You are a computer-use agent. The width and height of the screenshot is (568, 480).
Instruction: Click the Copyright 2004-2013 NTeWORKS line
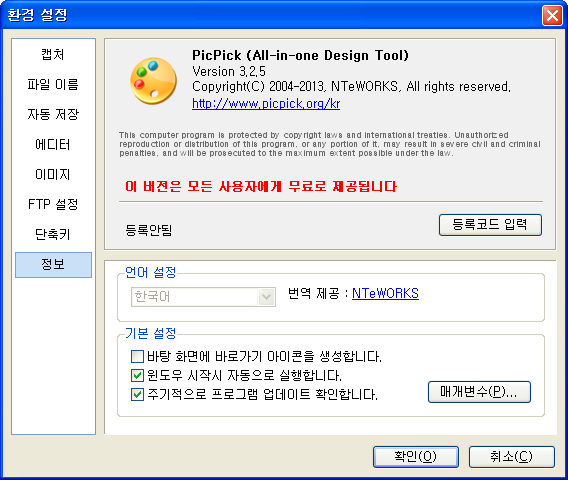(351, 87)
